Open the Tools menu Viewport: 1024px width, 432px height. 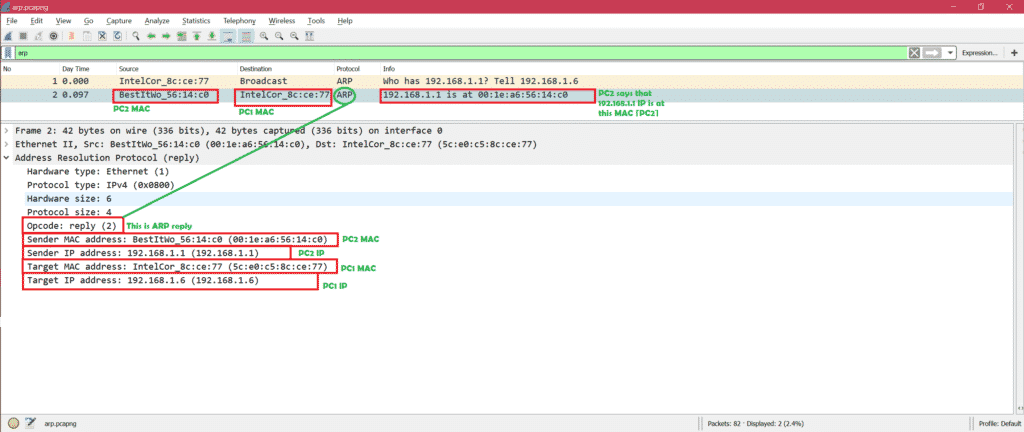click(x=316, y=21)
